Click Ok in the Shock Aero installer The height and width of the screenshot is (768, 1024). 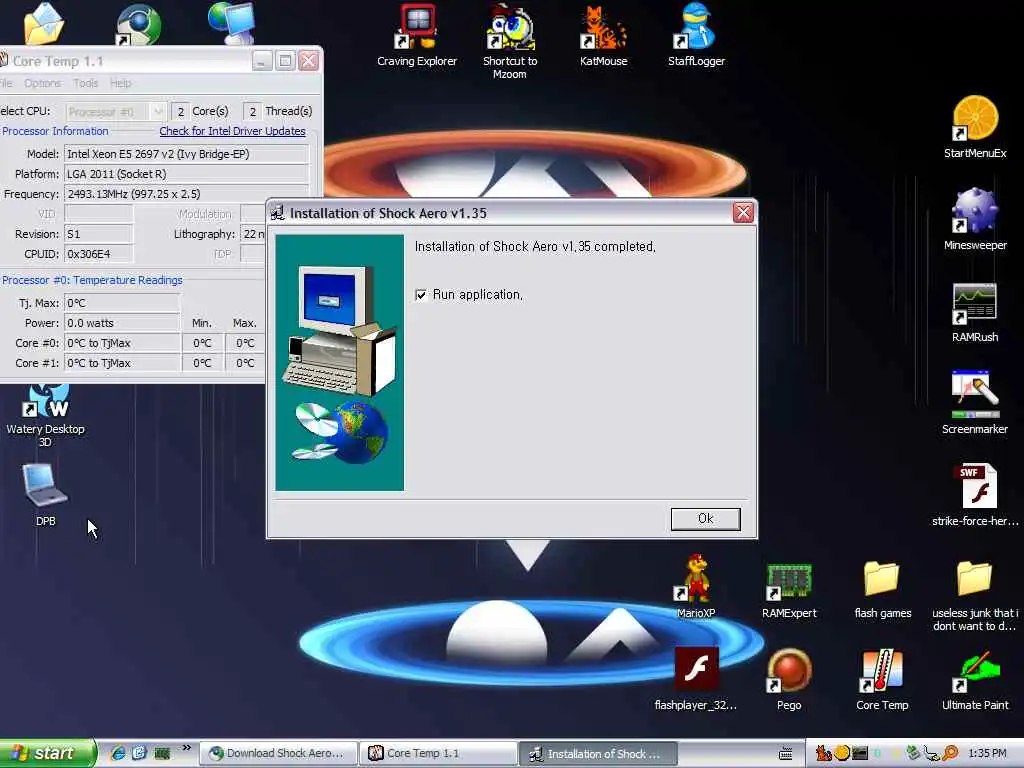pyautogui.click(x=705, y=519)
